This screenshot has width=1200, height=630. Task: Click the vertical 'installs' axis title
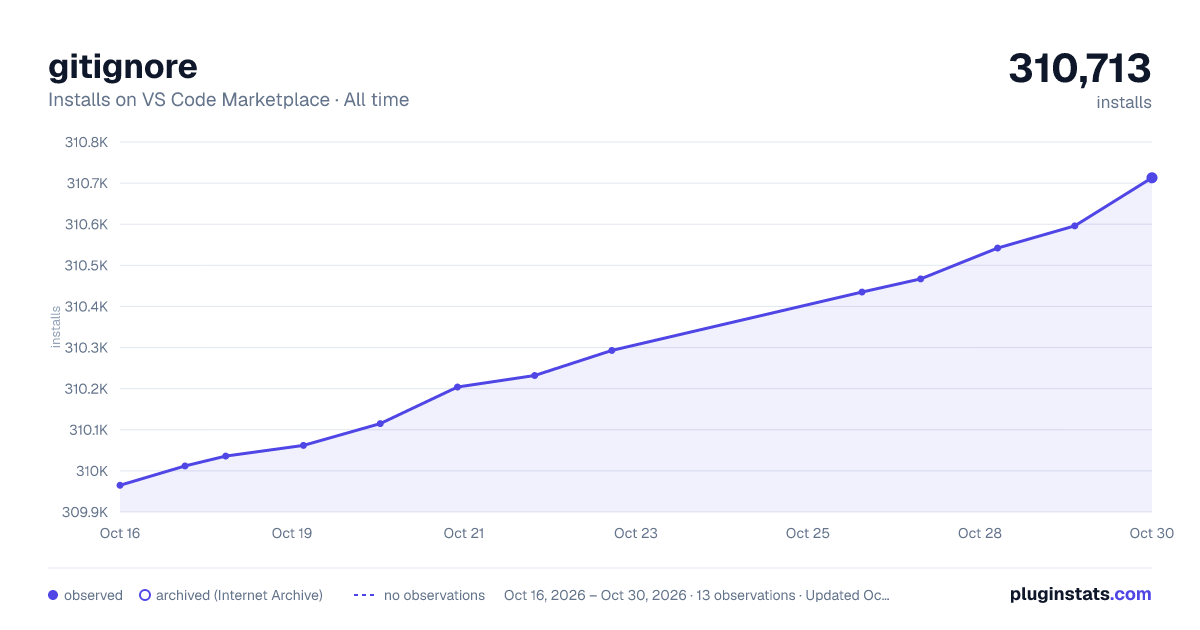point(56,328)
